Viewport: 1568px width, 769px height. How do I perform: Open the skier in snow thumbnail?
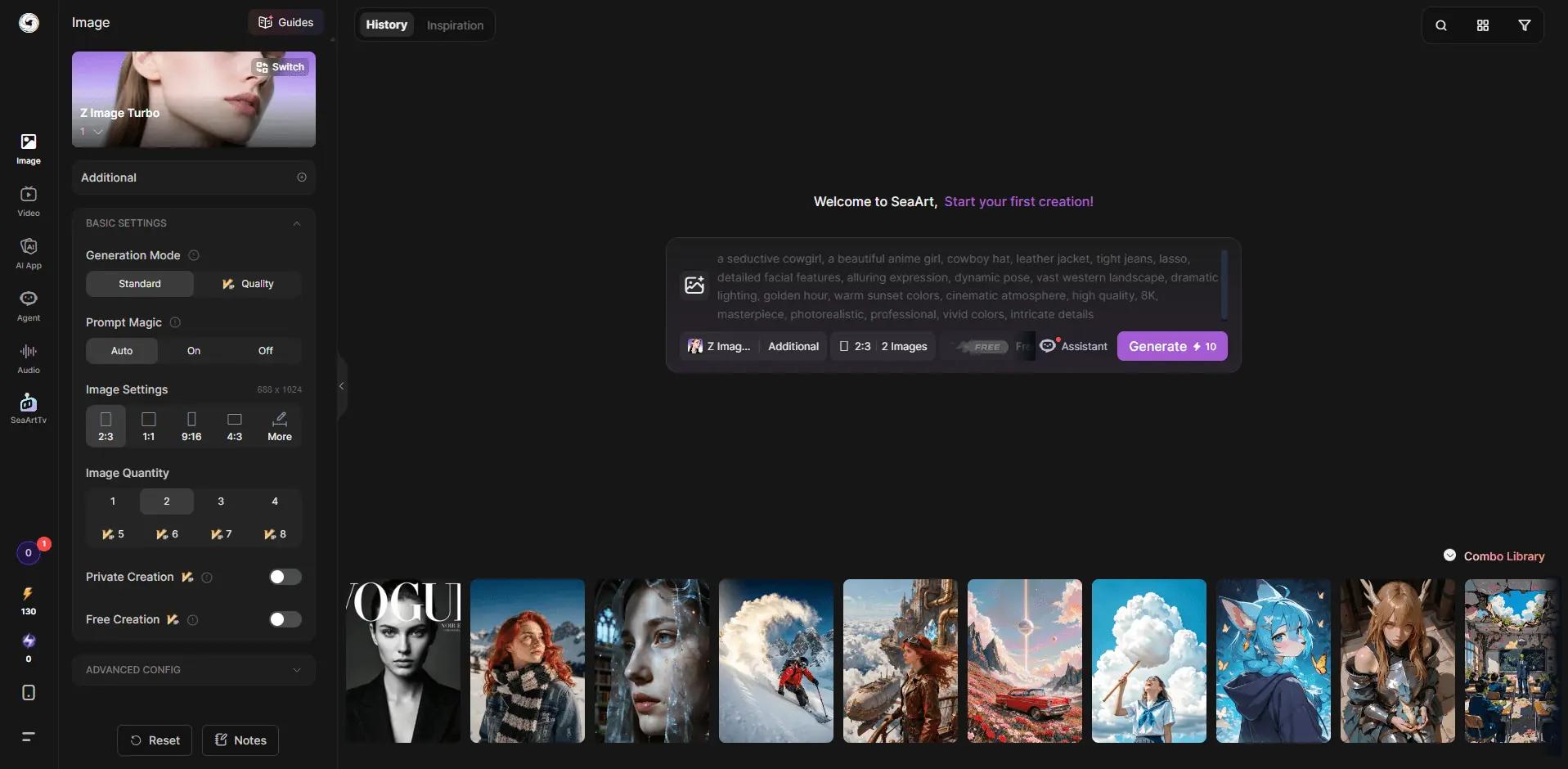click(x=776, y=661)
